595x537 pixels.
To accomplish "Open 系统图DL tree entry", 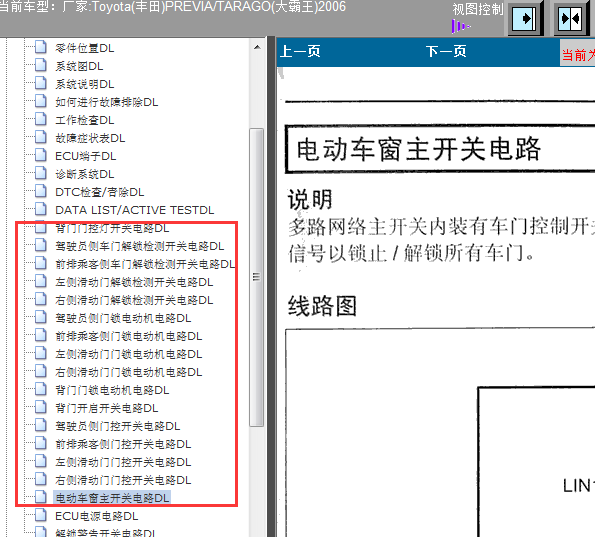I will [x=79, y=66].
